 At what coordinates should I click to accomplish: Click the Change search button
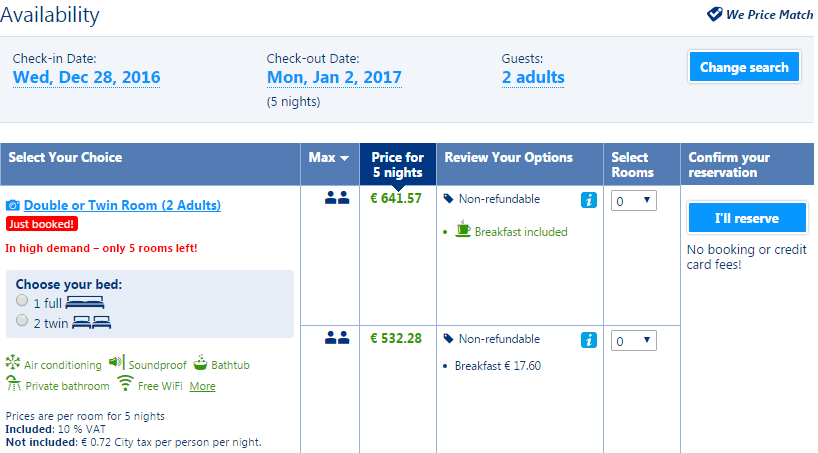point(744,68)
